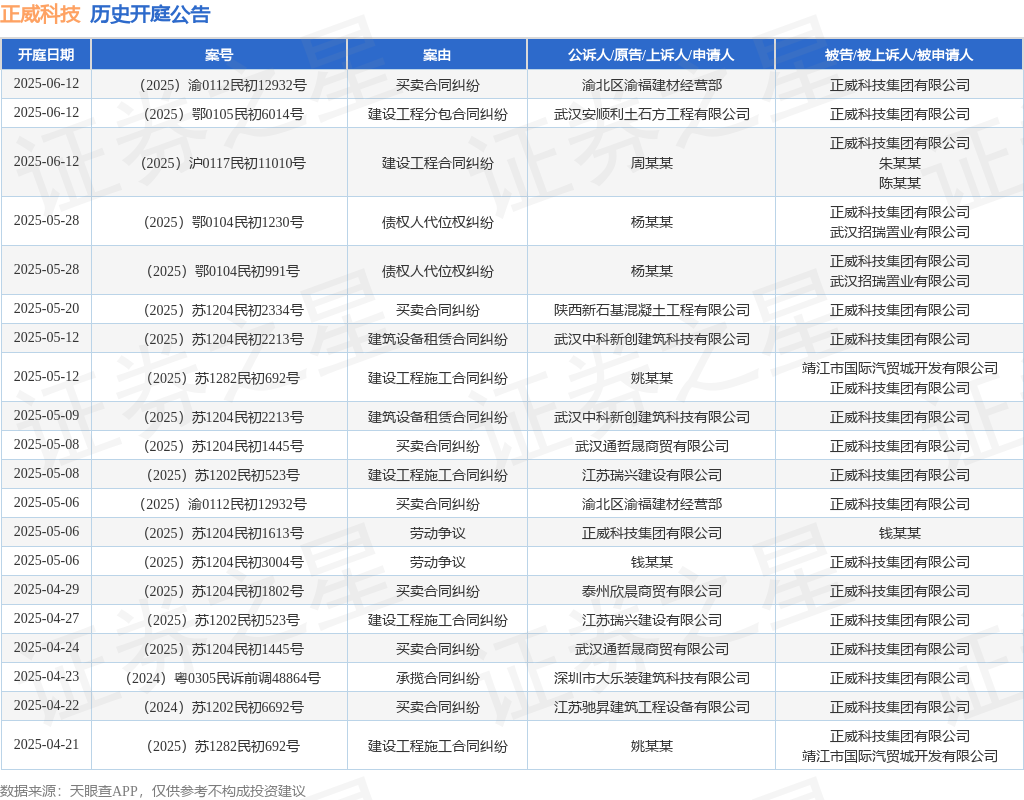Click the date 2025-05-20
This screenshot has height=800, width=1024.
pos(46,308)
